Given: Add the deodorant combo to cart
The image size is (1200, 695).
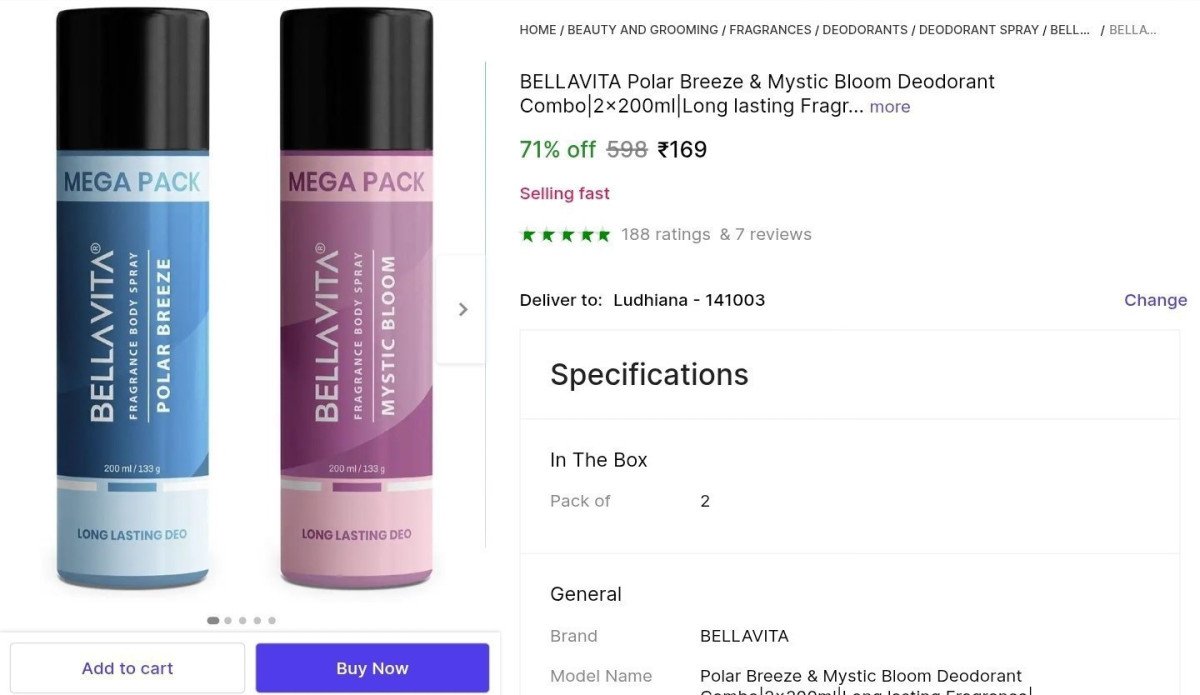Looking at the screenshot, I should 127,667.
